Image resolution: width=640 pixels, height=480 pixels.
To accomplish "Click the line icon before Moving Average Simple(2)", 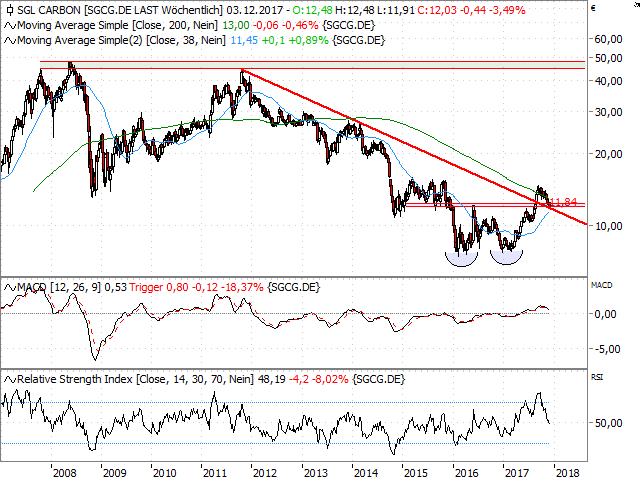I will pyautogui.click(x=7, y=39).
